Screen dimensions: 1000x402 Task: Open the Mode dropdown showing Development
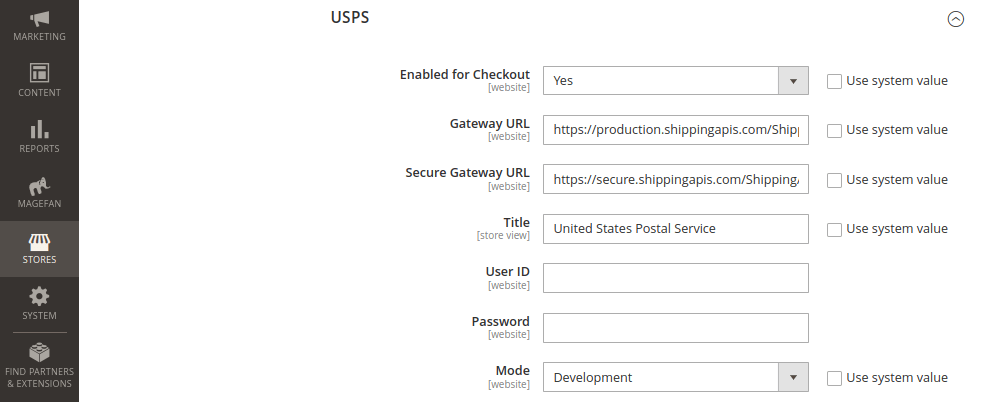pyautogui.click(x=675, y=377)
